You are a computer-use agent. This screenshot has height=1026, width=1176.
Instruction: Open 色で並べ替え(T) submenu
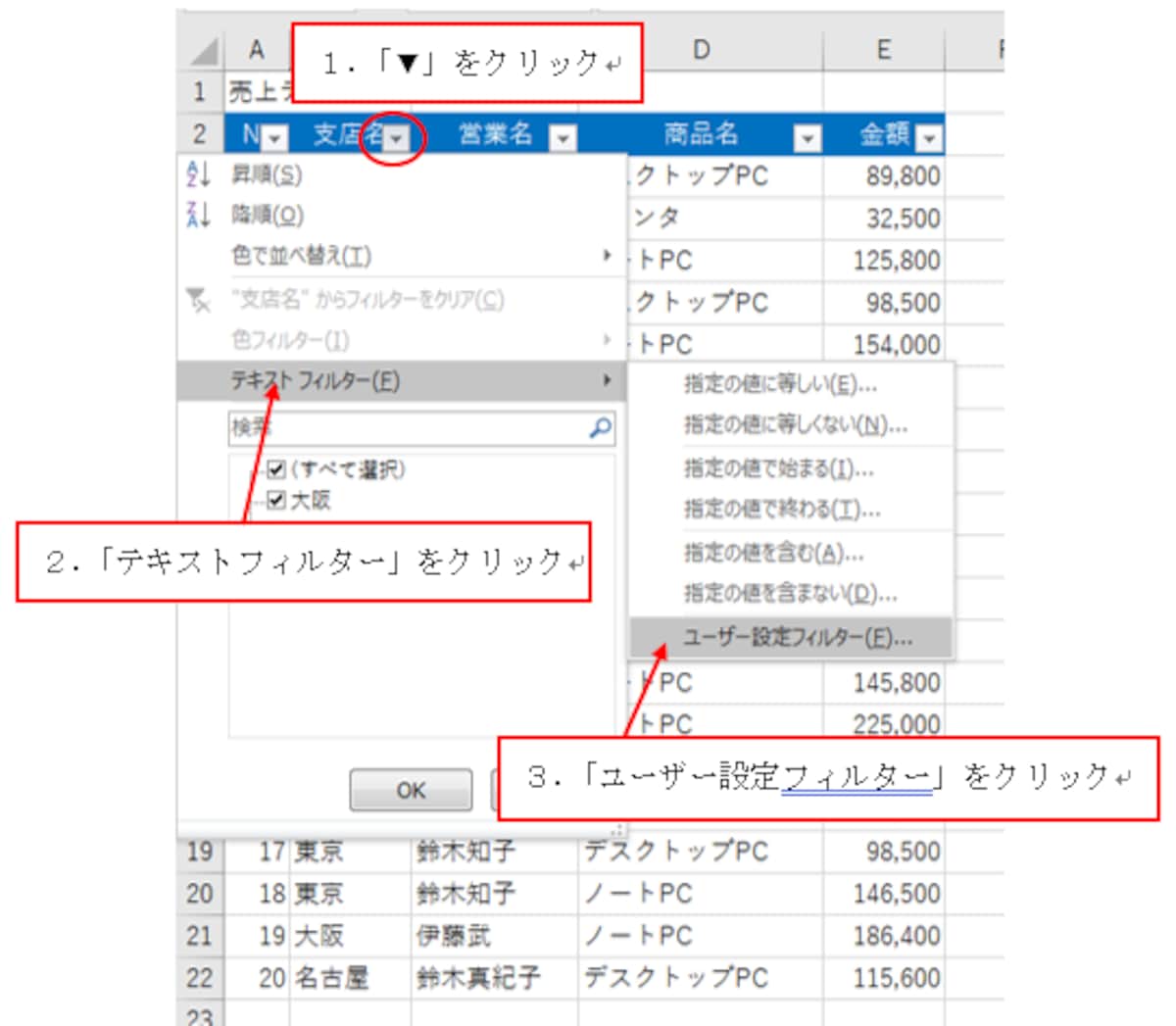click(x=402, y=256)
